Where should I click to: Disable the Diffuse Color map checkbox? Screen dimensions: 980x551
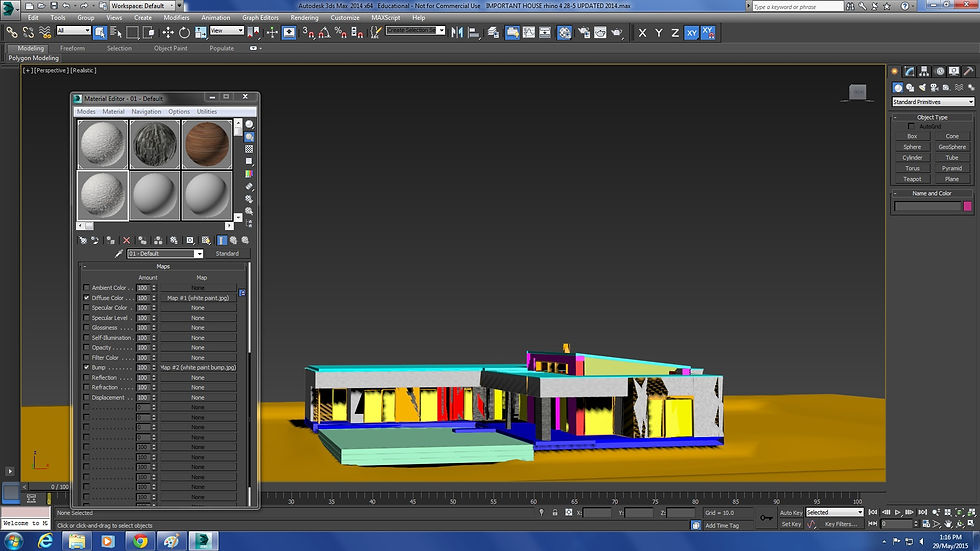click(x=86, y=298)
